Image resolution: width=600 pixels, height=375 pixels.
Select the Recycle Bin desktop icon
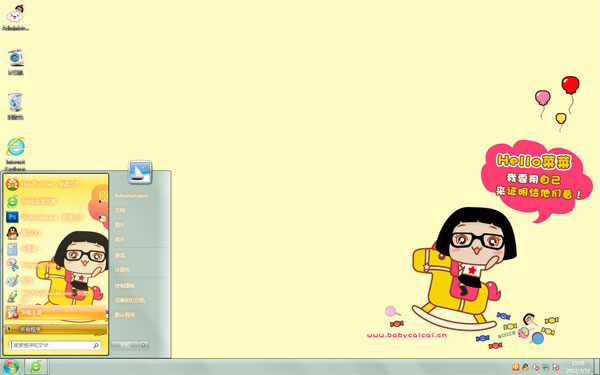15,106
